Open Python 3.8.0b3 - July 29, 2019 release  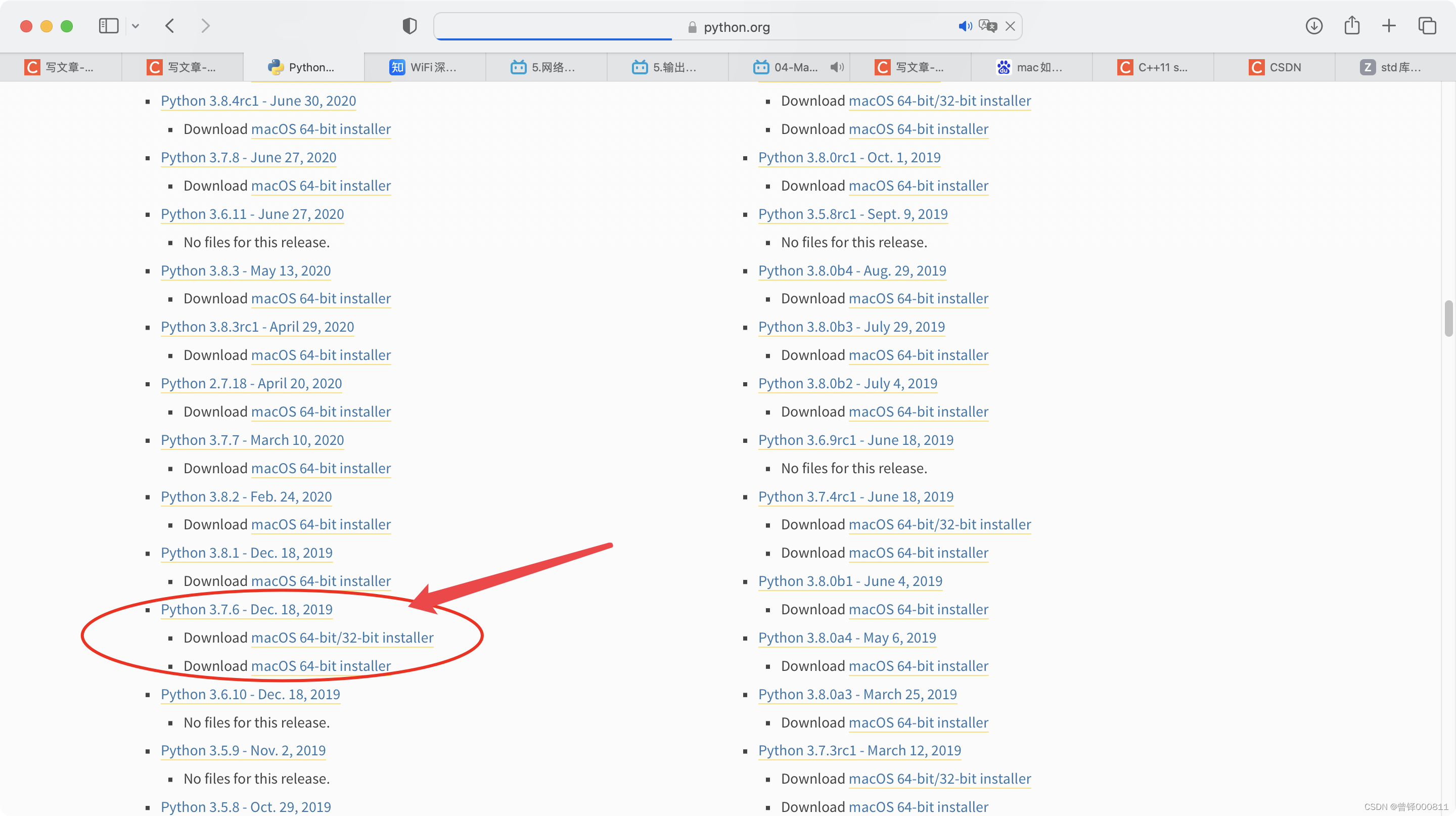click(852, 327)
